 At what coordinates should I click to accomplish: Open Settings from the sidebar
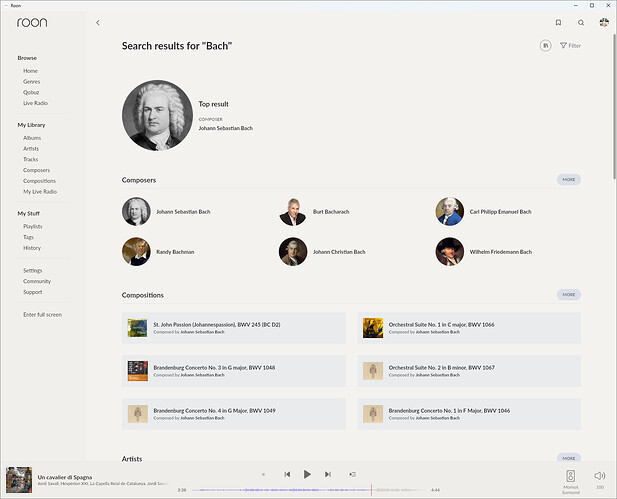33,270
